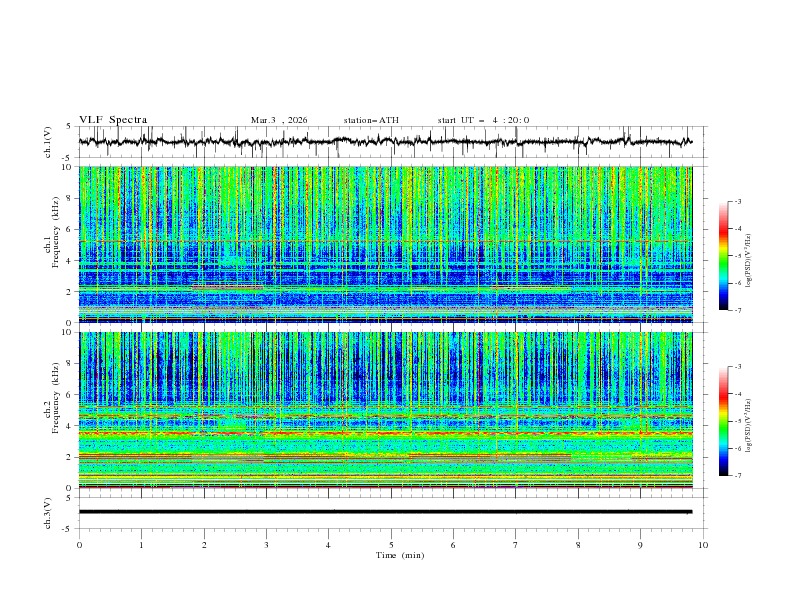Image resolution: width=792 pixels, height=612 pixels.
Task: Click the ch.1 colorbar title log(PSD)(V²/Hz)
Action: (748, 261)
